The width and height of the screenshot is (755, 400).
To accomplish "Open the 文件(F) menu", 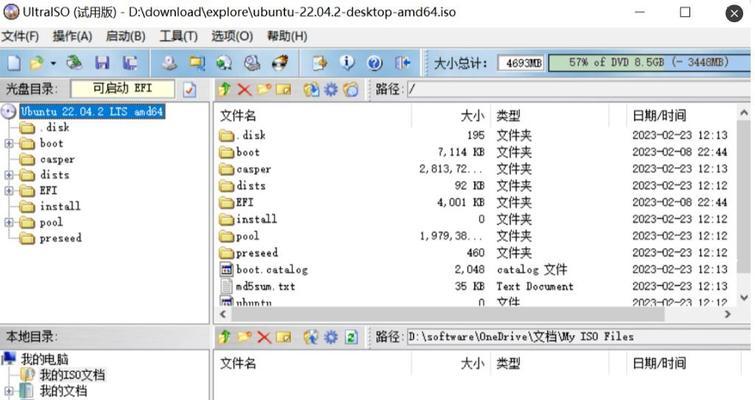I will 20,36.
